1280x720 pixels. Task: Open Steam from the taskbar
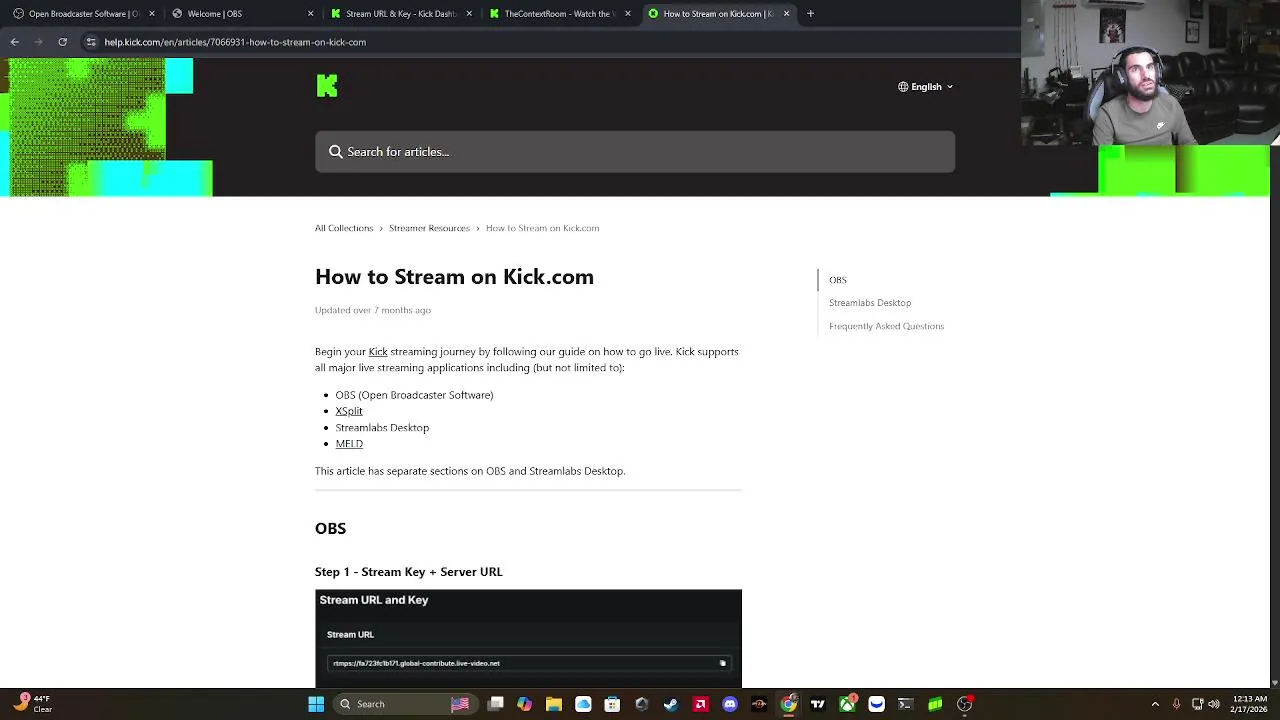coord(671,704)
